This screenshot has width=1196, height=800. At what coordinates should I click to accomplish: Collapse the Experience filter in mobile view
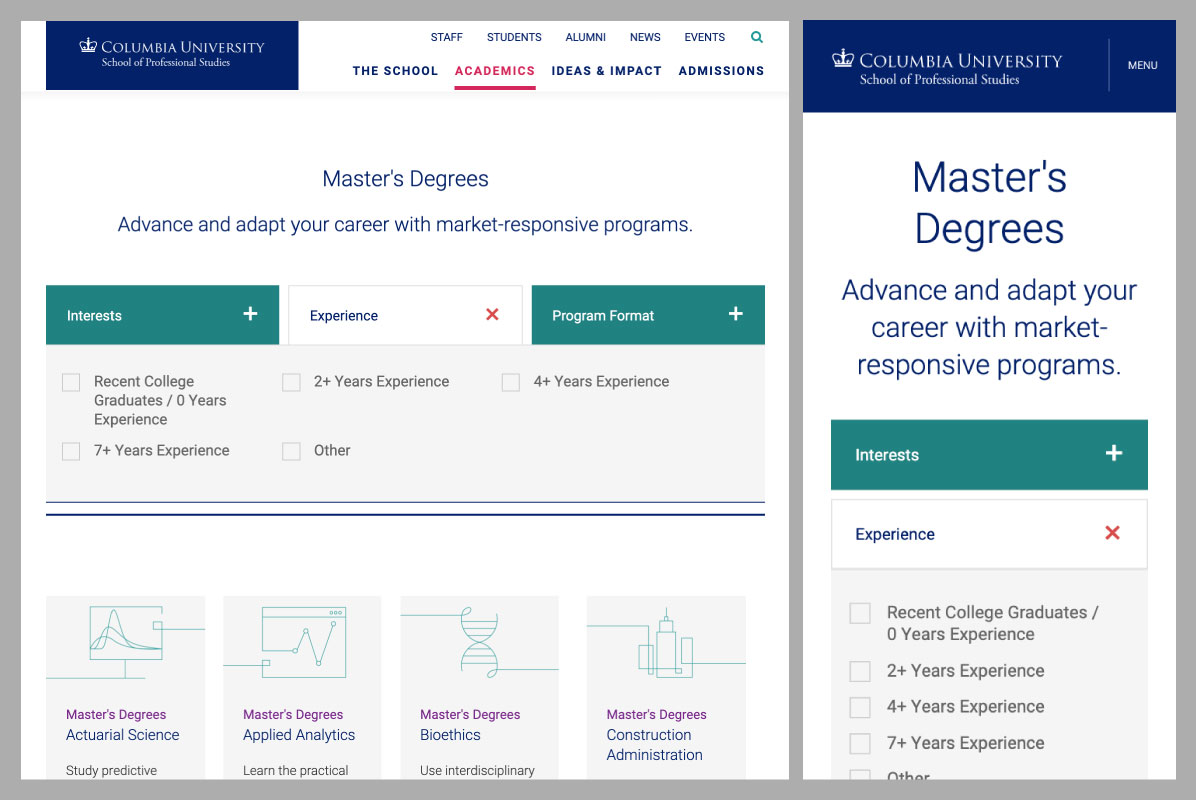(x=989, y=534)
